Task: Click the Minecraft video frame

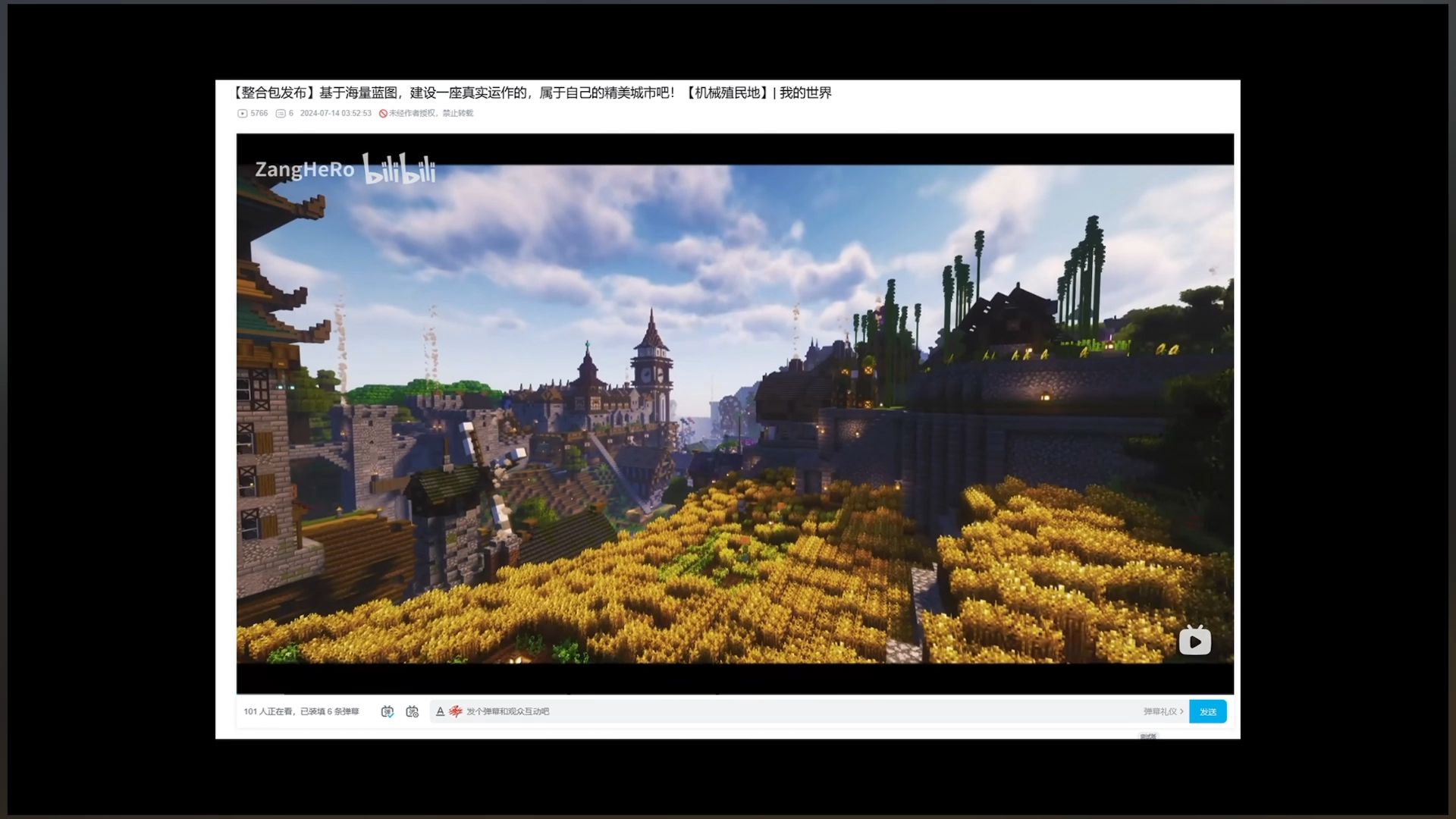Action: 735,413
